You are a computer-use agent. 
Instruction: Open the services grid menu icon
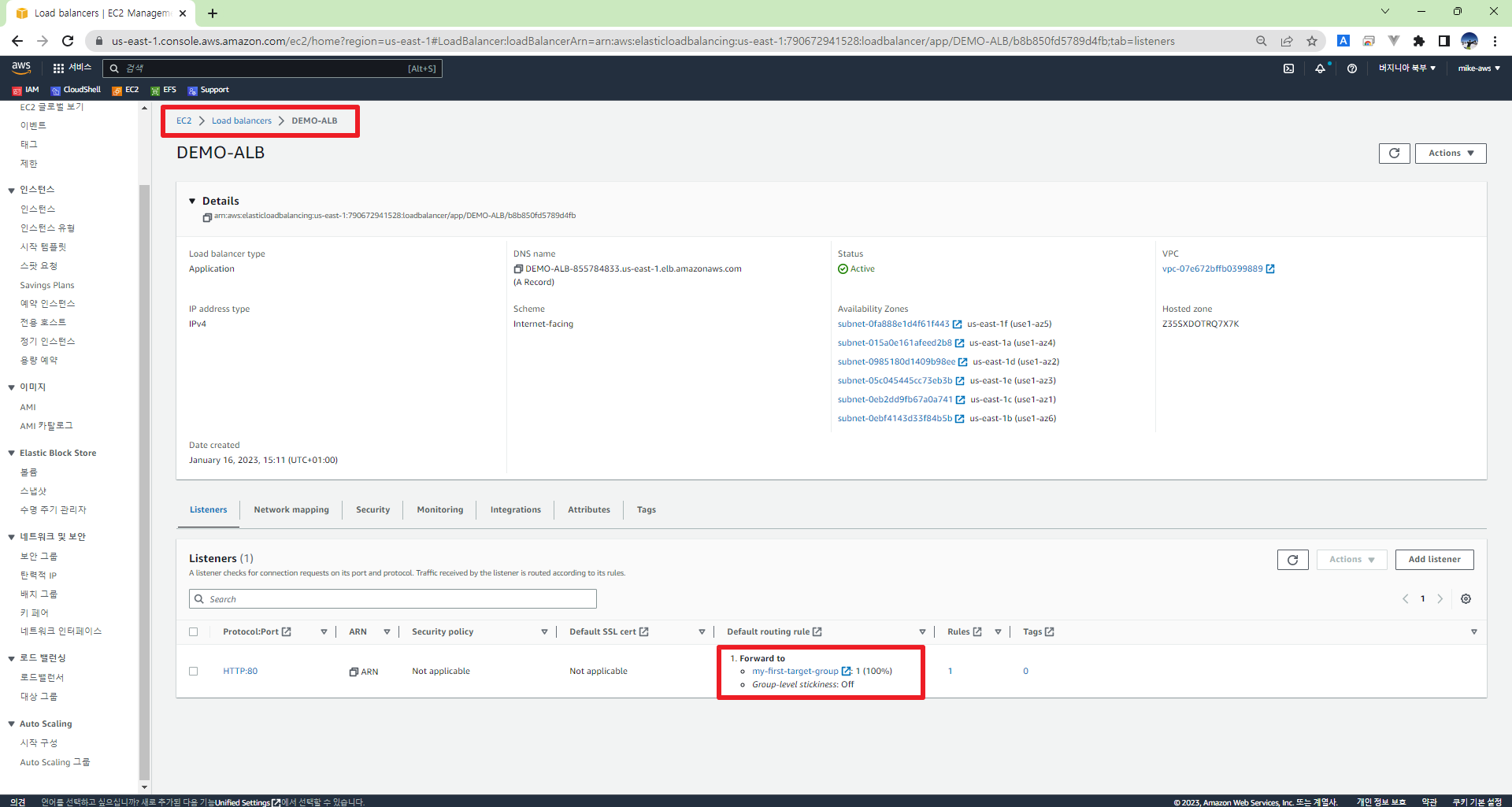[x=58, y=68]
